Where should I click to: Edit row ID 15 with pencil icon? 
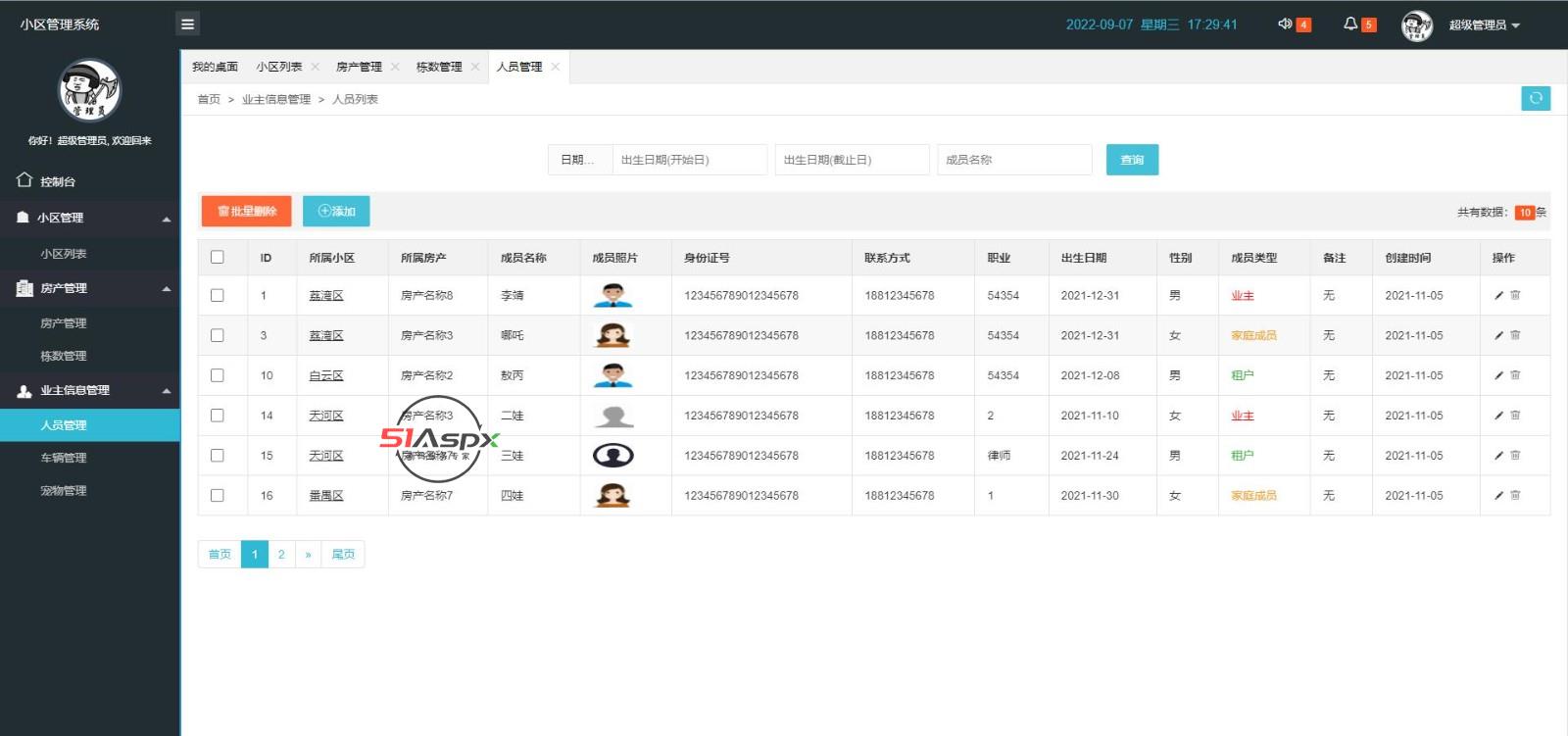(x=1498, y=456)
